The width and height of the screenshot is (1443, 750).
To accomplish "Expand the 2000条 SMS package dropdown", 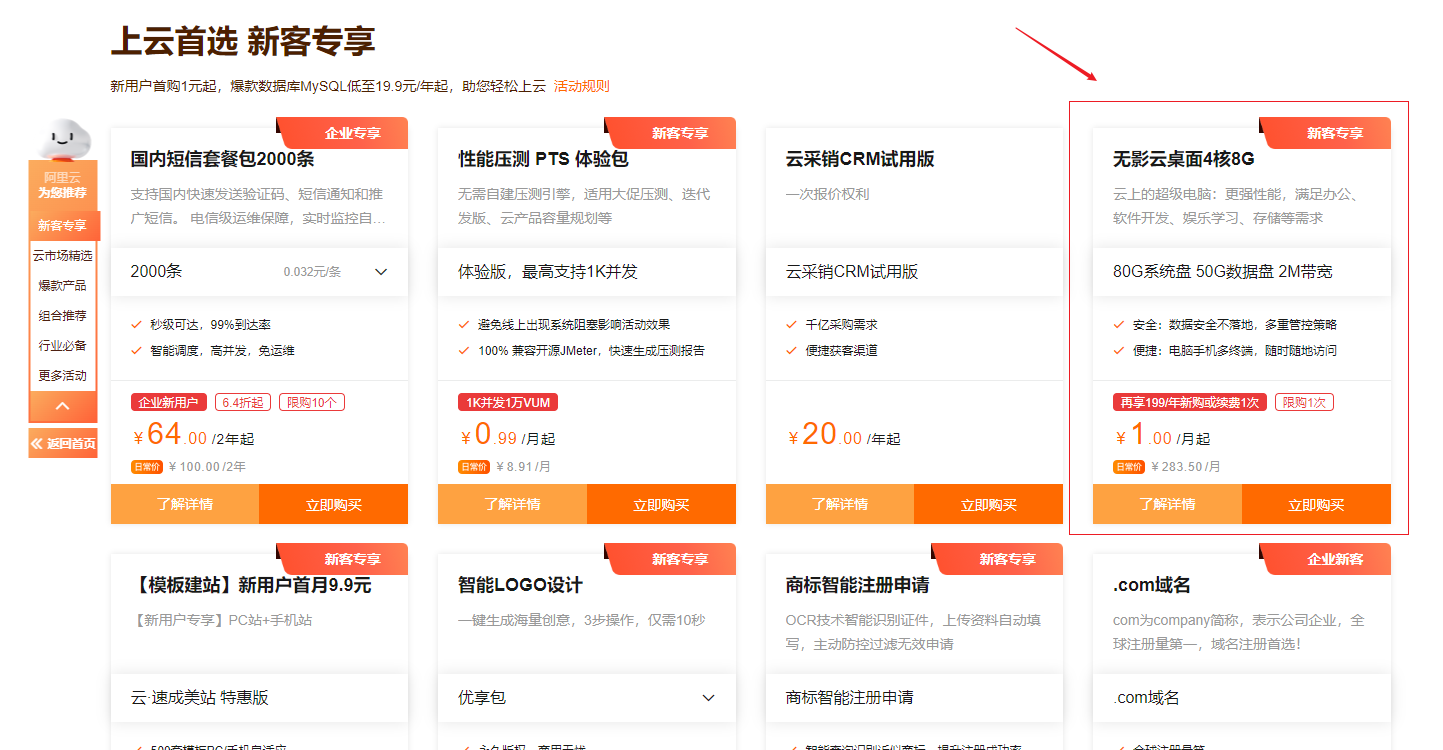I will [x=381, y=272].
